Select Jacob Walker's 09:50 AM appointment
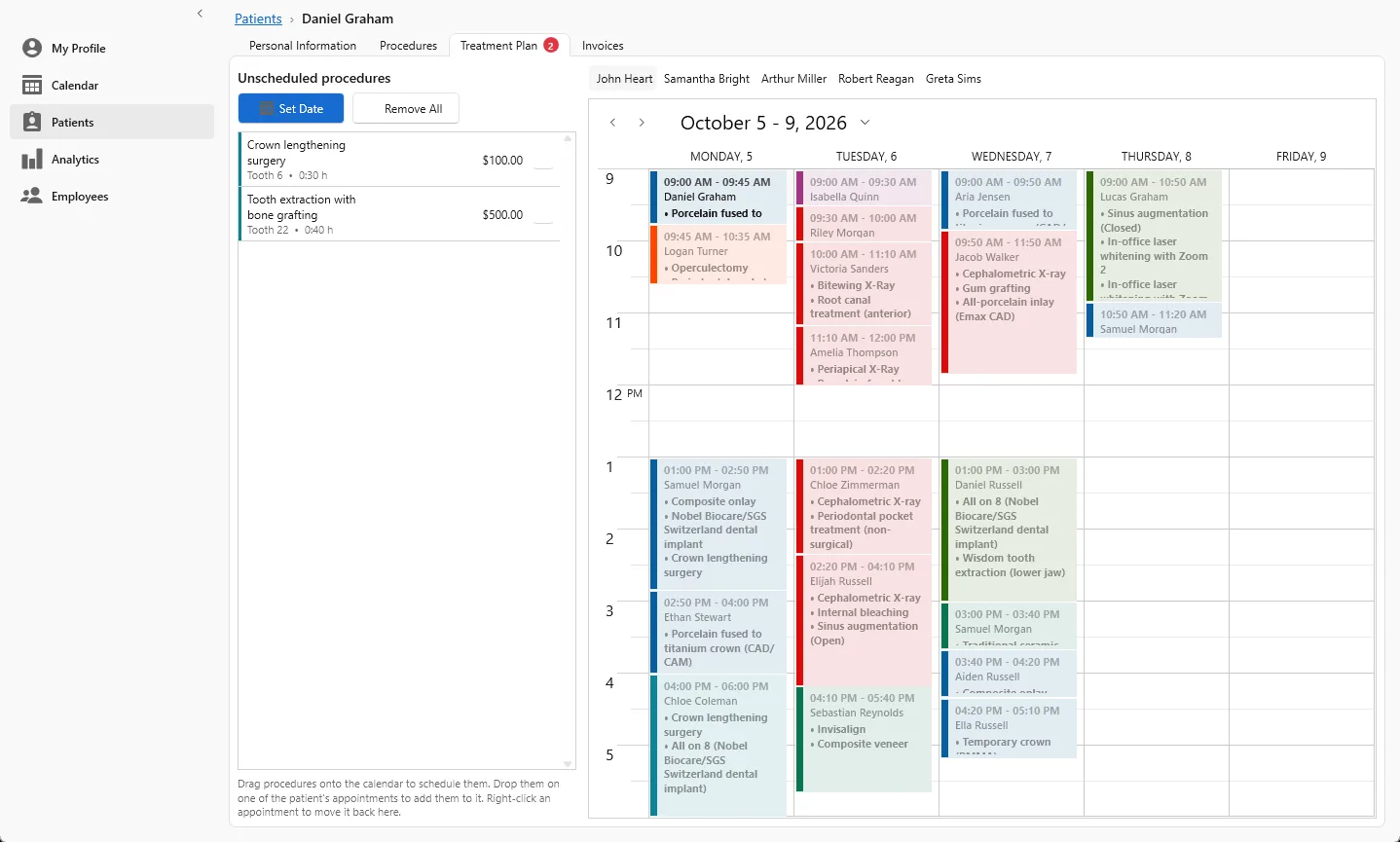1400x842 pixels. (1009, 302)
